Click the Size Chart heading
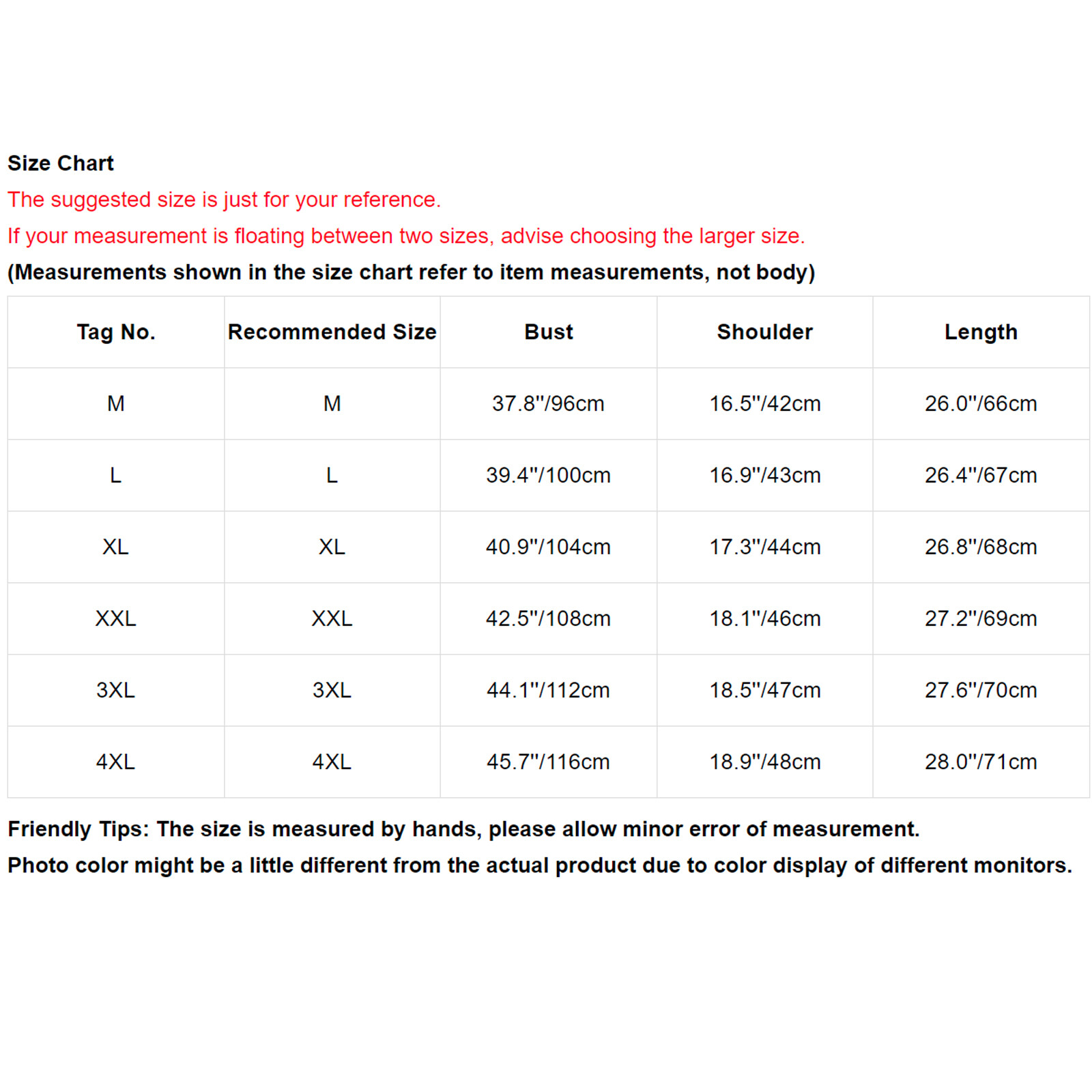Screen dimensions: 1092x1092 point(61,163)
